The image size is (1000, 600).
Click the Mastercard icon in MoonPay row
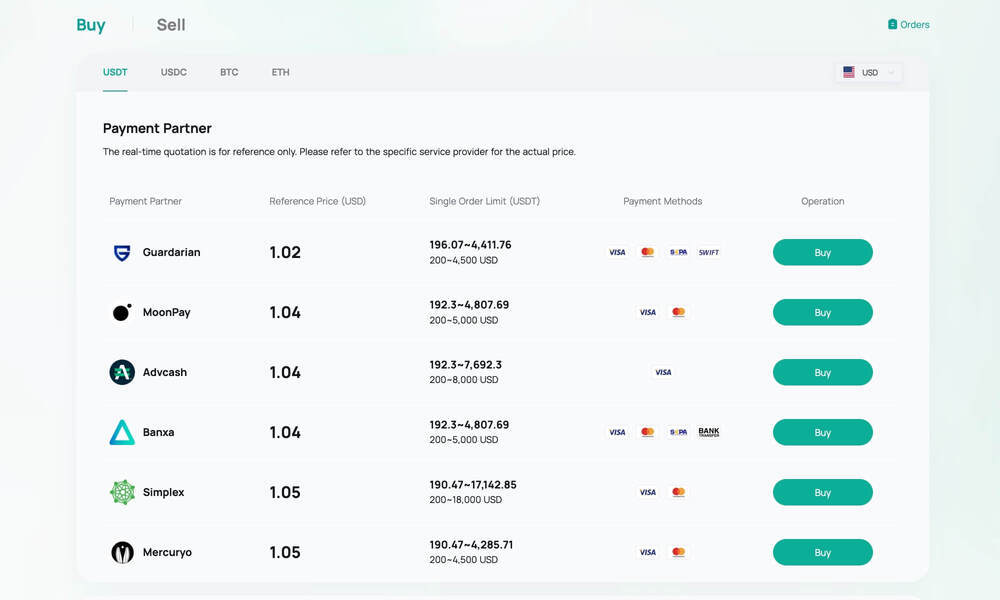click(678, 312)
